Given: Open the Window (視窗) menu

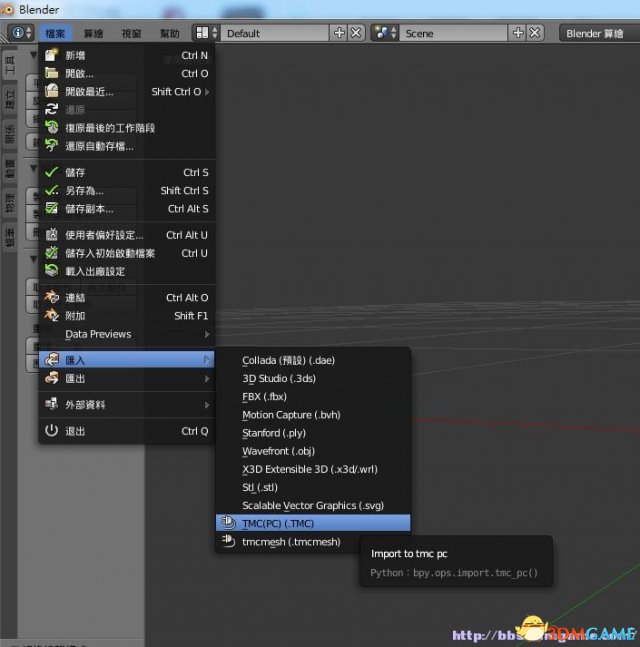Looking at the screenshot, I should [x=132, y=33].
